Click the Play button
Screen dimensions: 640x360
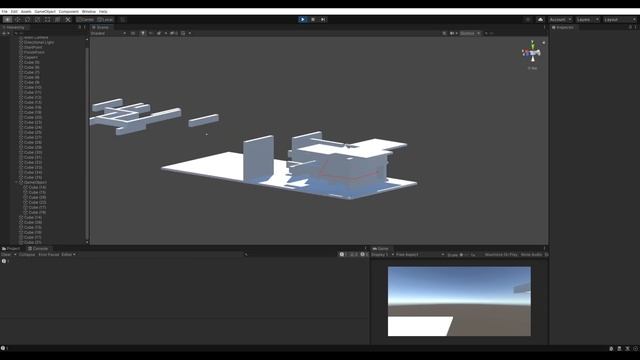(302, 20)
